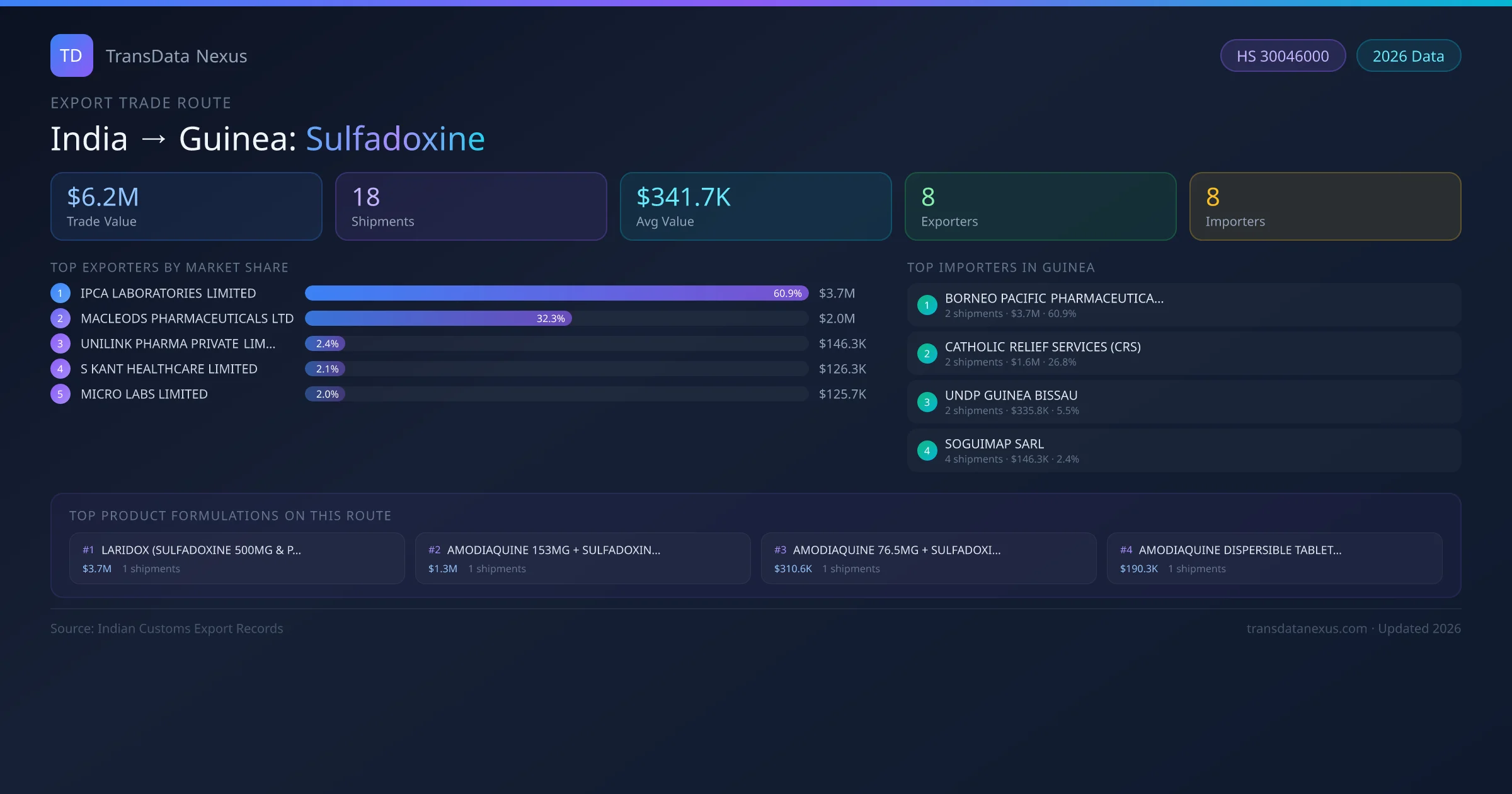Click the 32.3% Macleods market share bar

(438, 318)
